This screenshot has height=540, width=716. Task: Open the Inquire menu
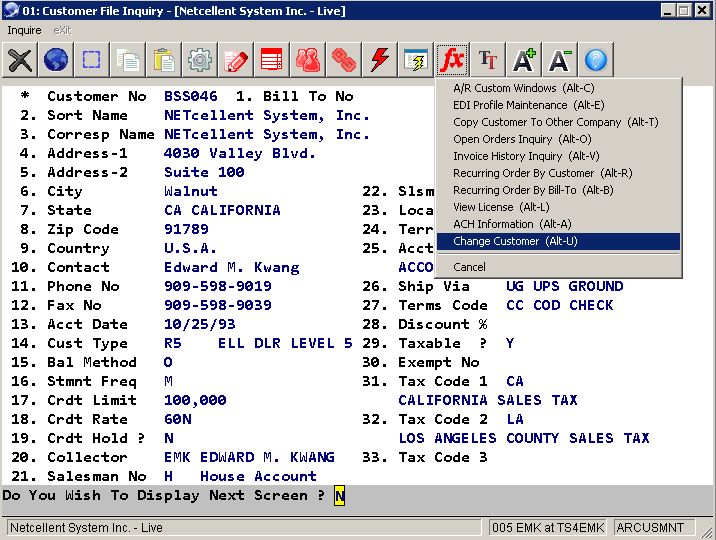[x=24, y=31]
